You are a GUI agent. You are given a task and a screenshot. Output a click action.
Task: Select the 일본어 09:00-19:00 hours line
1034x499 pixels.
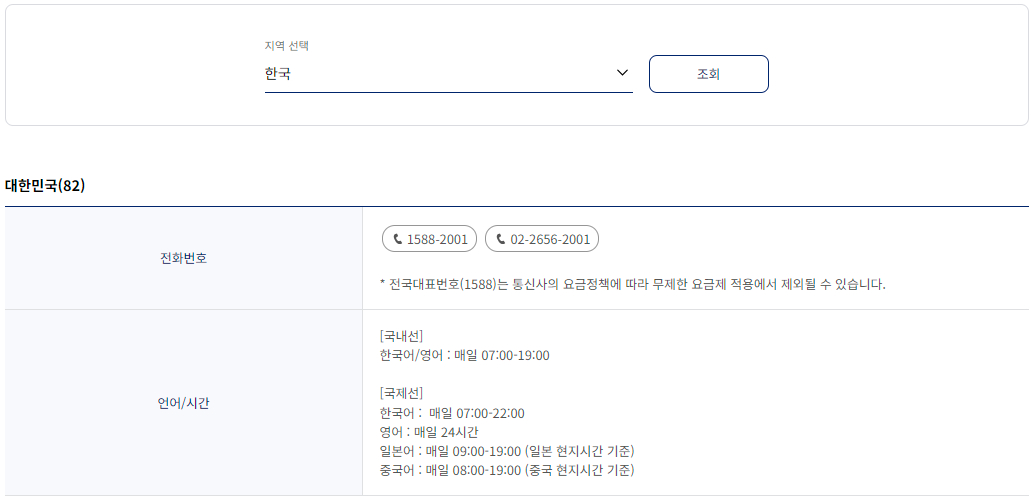click(x=507, y=452)
